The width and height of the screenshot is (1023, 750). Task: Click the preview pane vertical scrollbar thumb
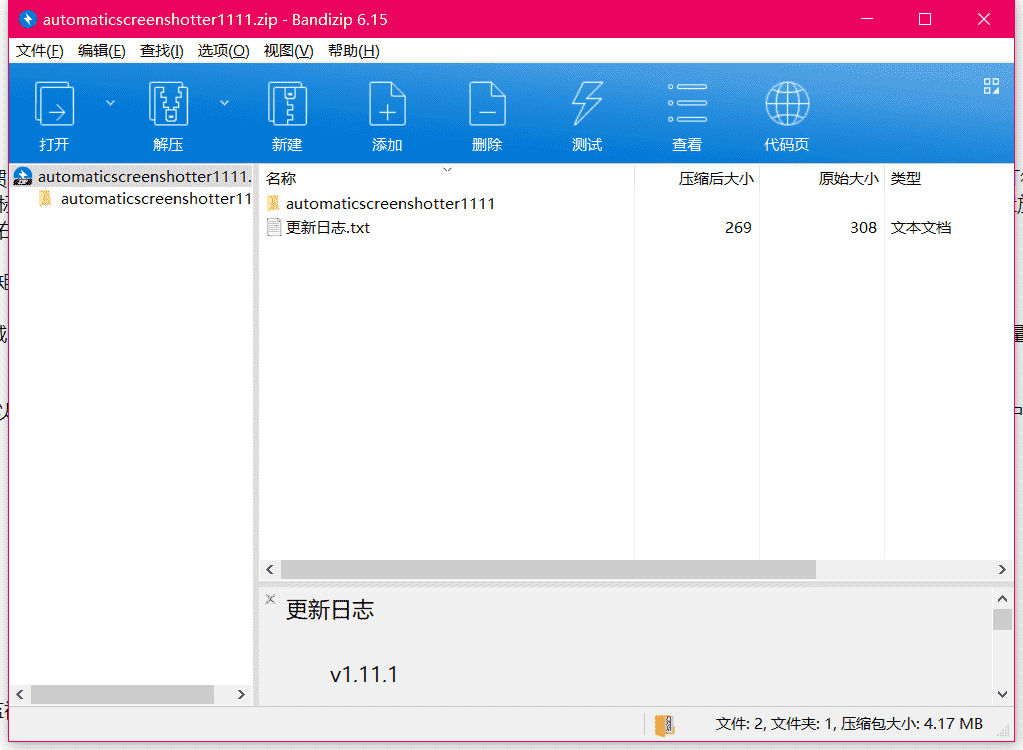pos(1002,619)
